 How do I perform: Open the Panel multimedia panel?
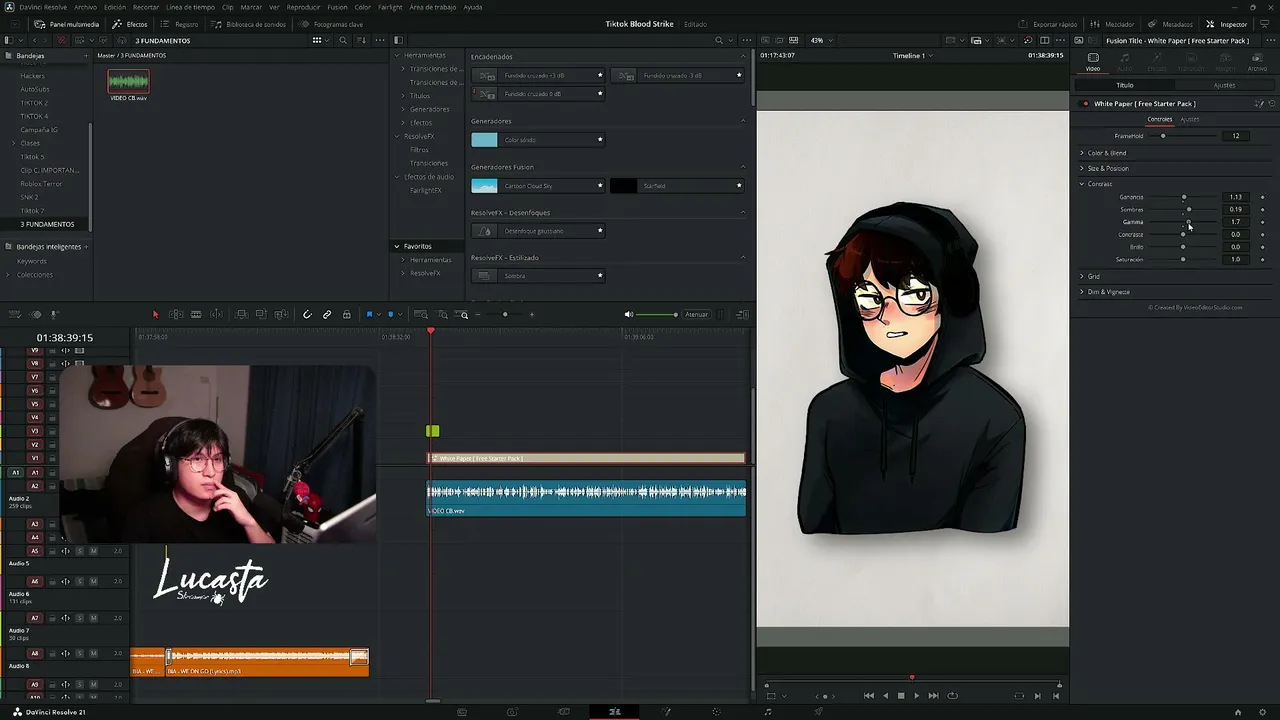[66, 24]
